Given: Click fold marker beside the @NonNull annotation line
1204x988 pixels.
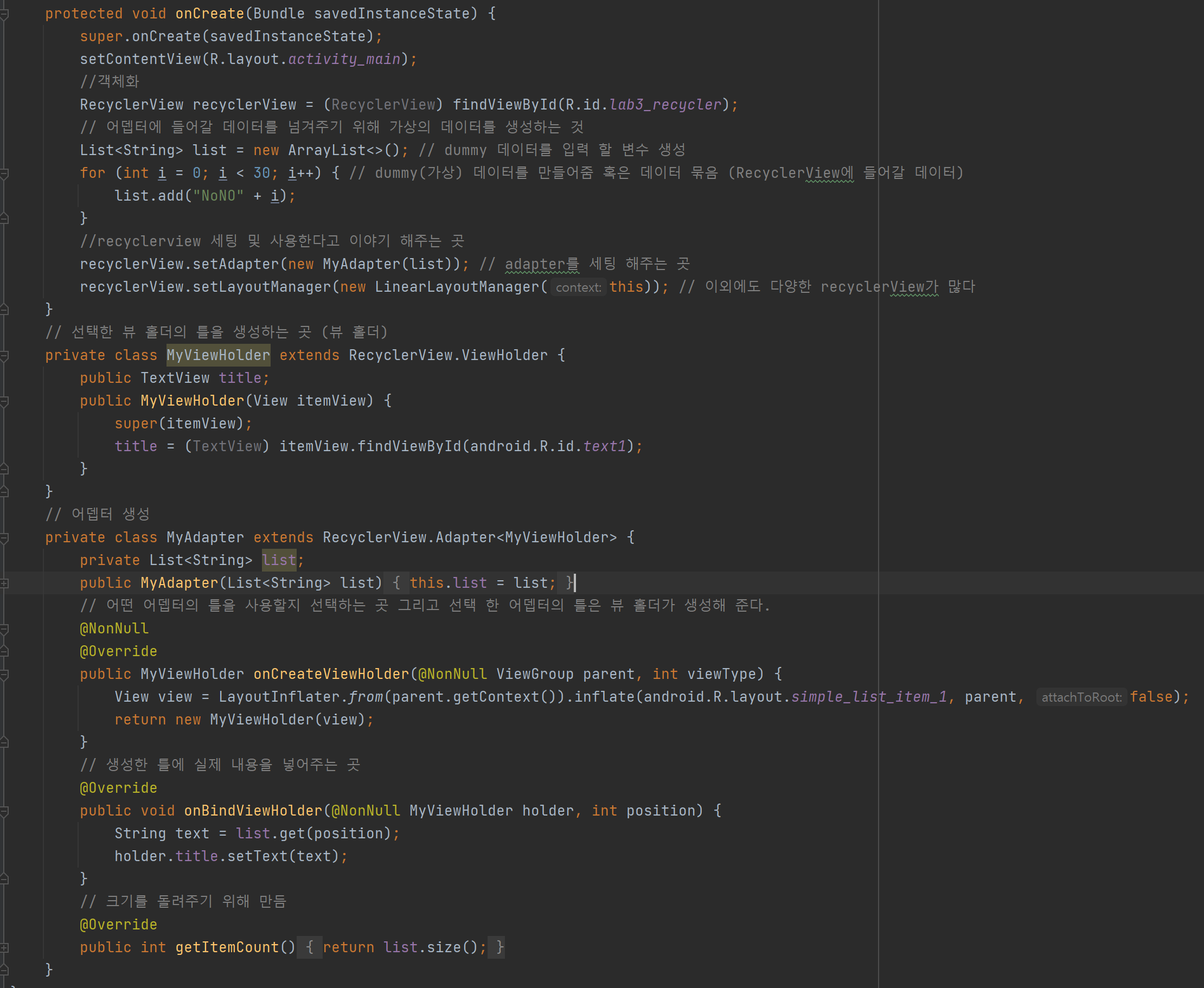Looking at the screenshot, I should coord(4,628).
